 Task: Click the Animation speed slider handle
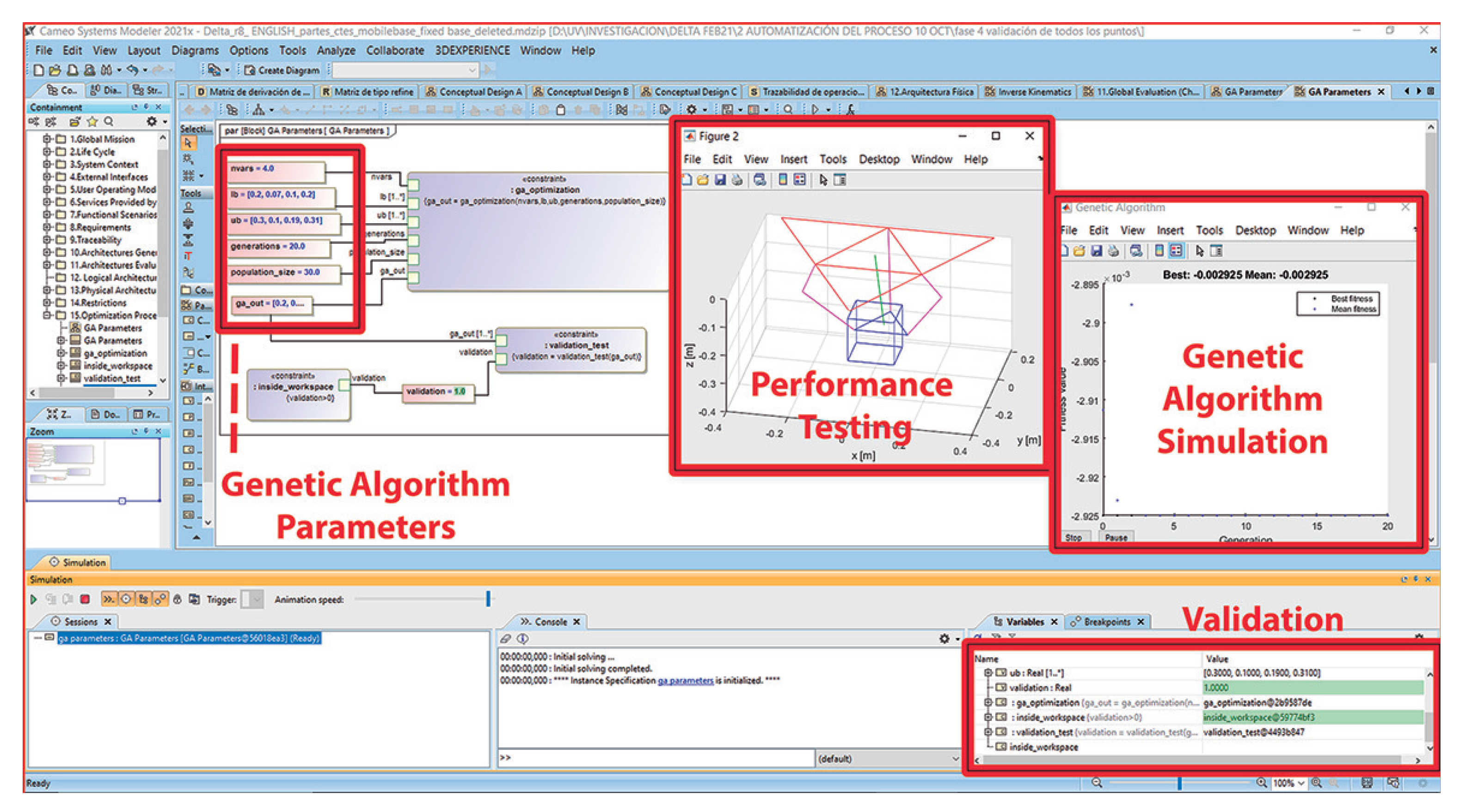point(488,598)
